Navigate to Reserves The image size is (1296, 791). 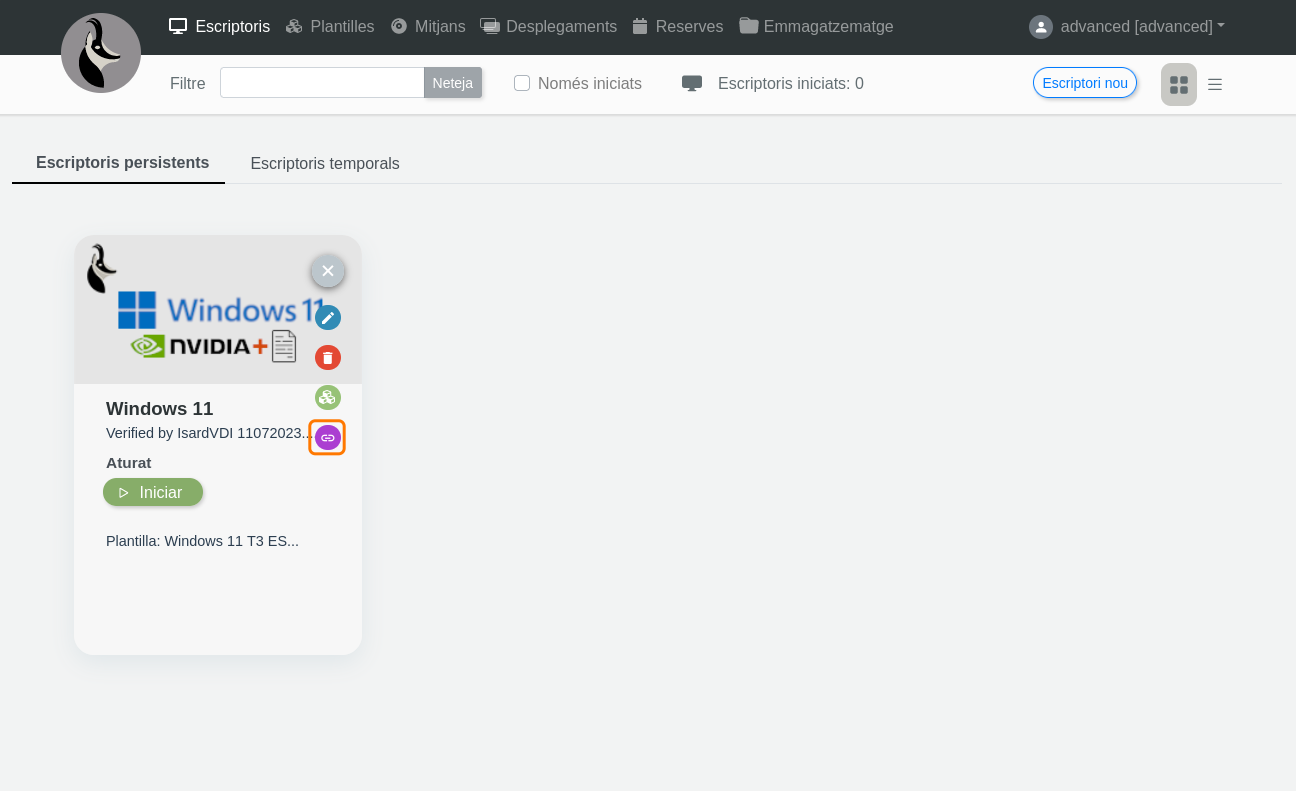click(x=678, y=27)
